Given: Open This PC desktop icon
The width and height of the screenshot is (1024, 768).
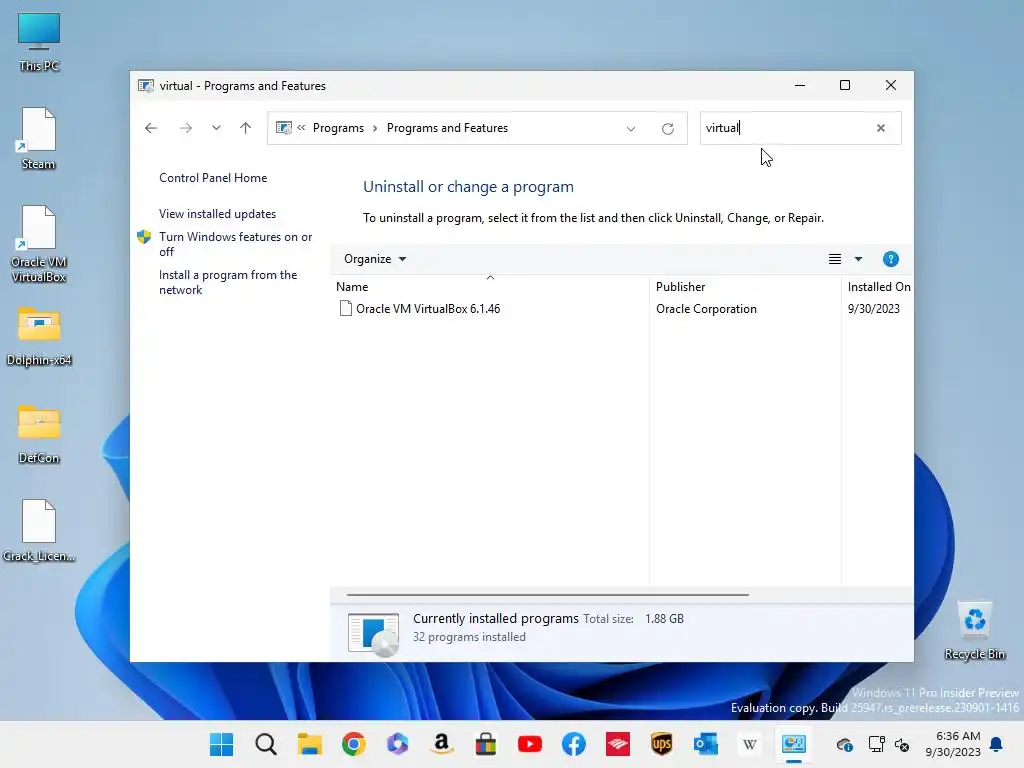Looking at the screenshot, I should point(39,42).
